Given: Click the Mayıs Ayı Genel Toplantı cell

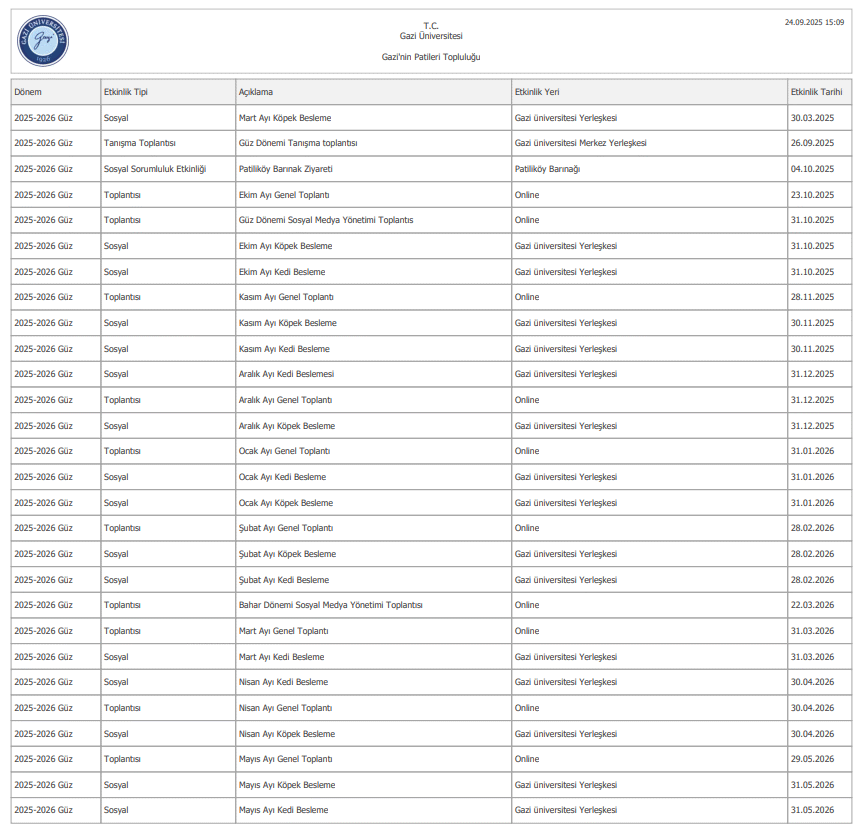Looking at the screenshot, I should tap(285, 759).
